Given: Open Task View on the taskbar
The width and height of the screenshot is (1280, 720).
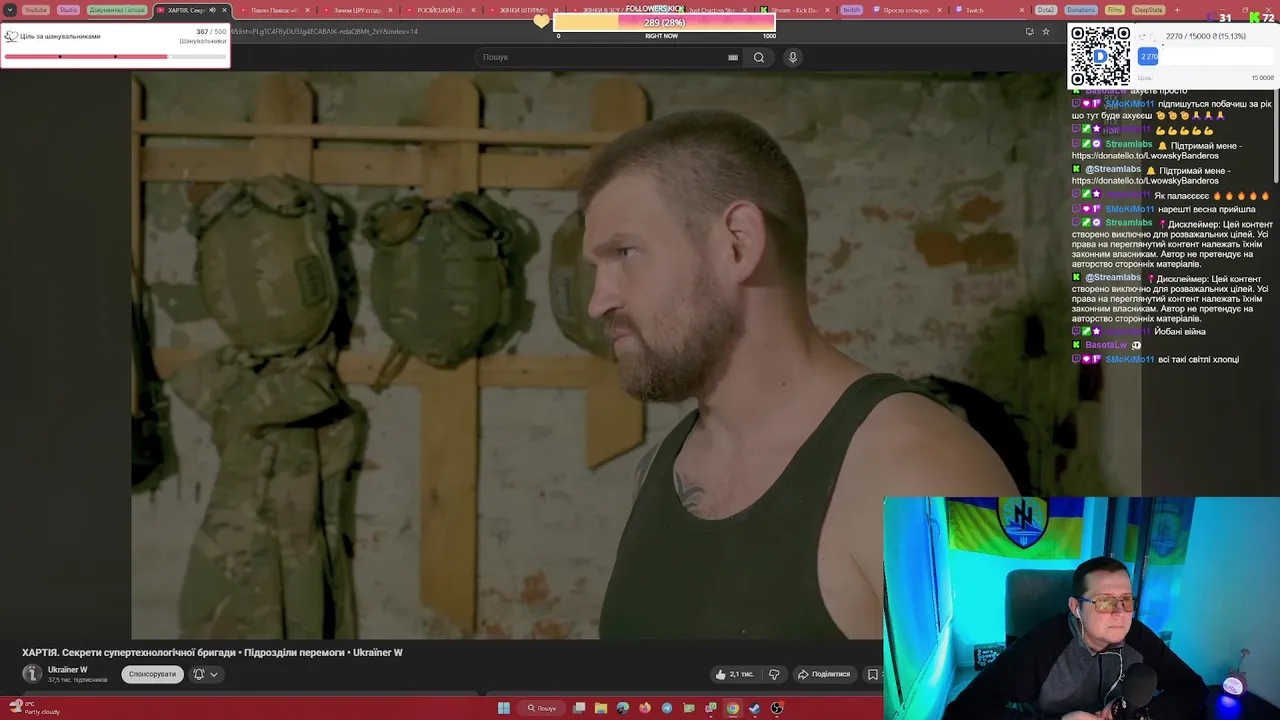Looking at the screenshot, I should (579, 708).
